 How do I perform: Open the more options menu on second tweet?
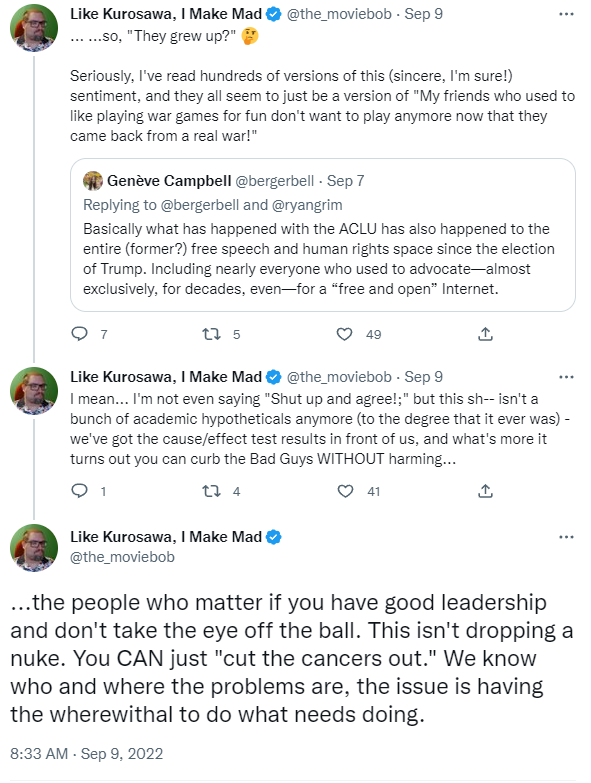click(566, 377)
